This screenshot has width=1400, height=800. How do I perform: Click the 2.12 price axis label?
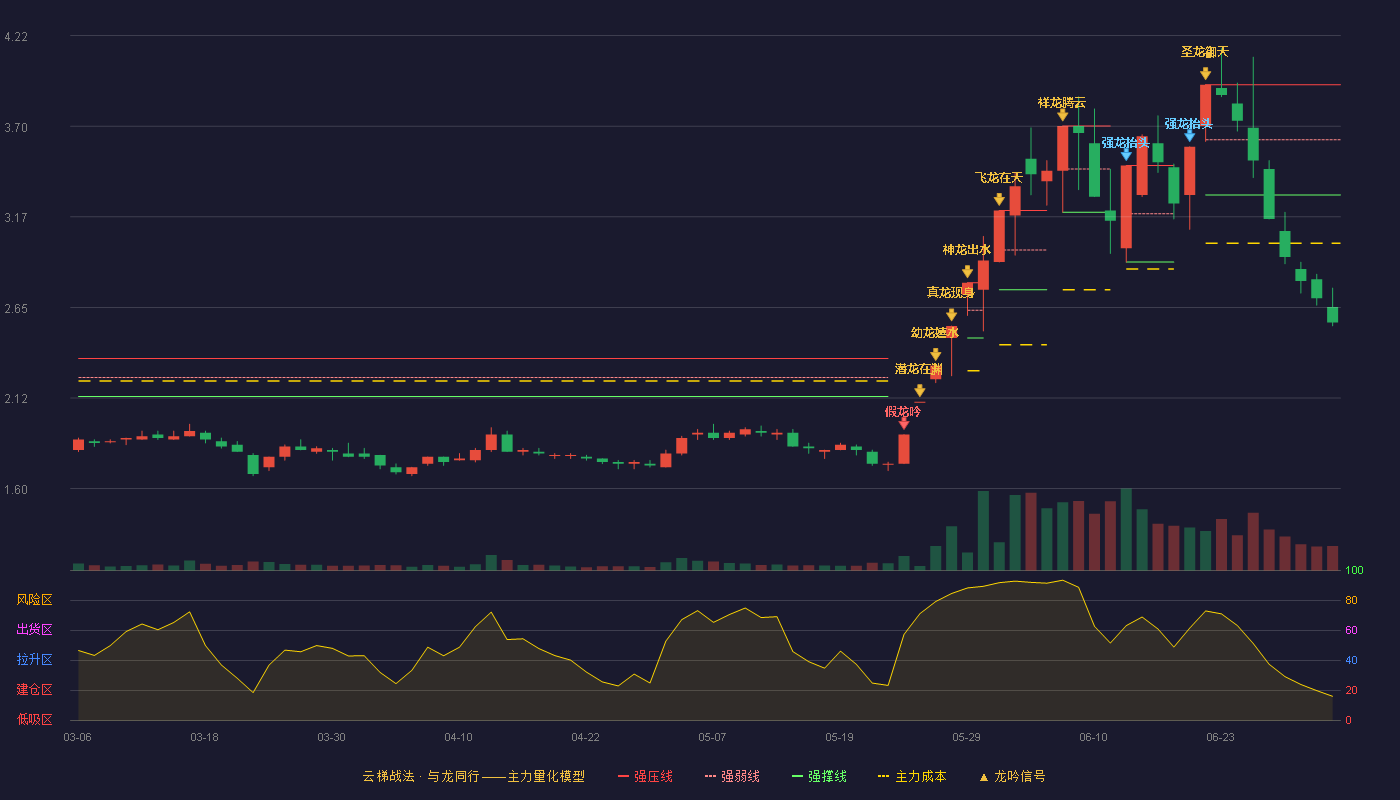(16, 399)
